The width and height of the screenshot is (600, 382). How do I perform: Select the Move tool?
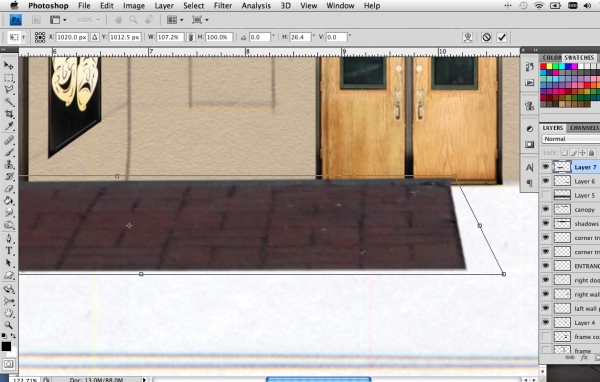[x=8, y=65]
